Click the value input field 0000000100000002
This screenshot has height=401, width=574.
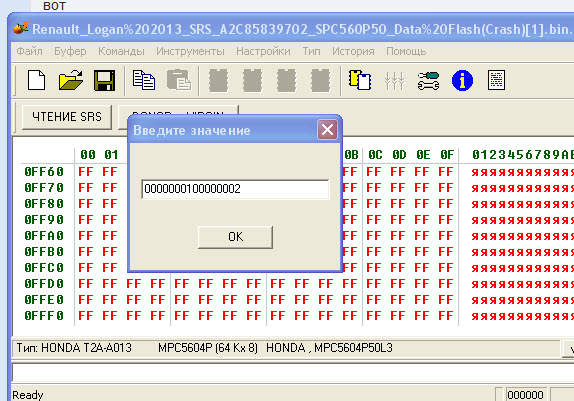(x=235, y=189)
